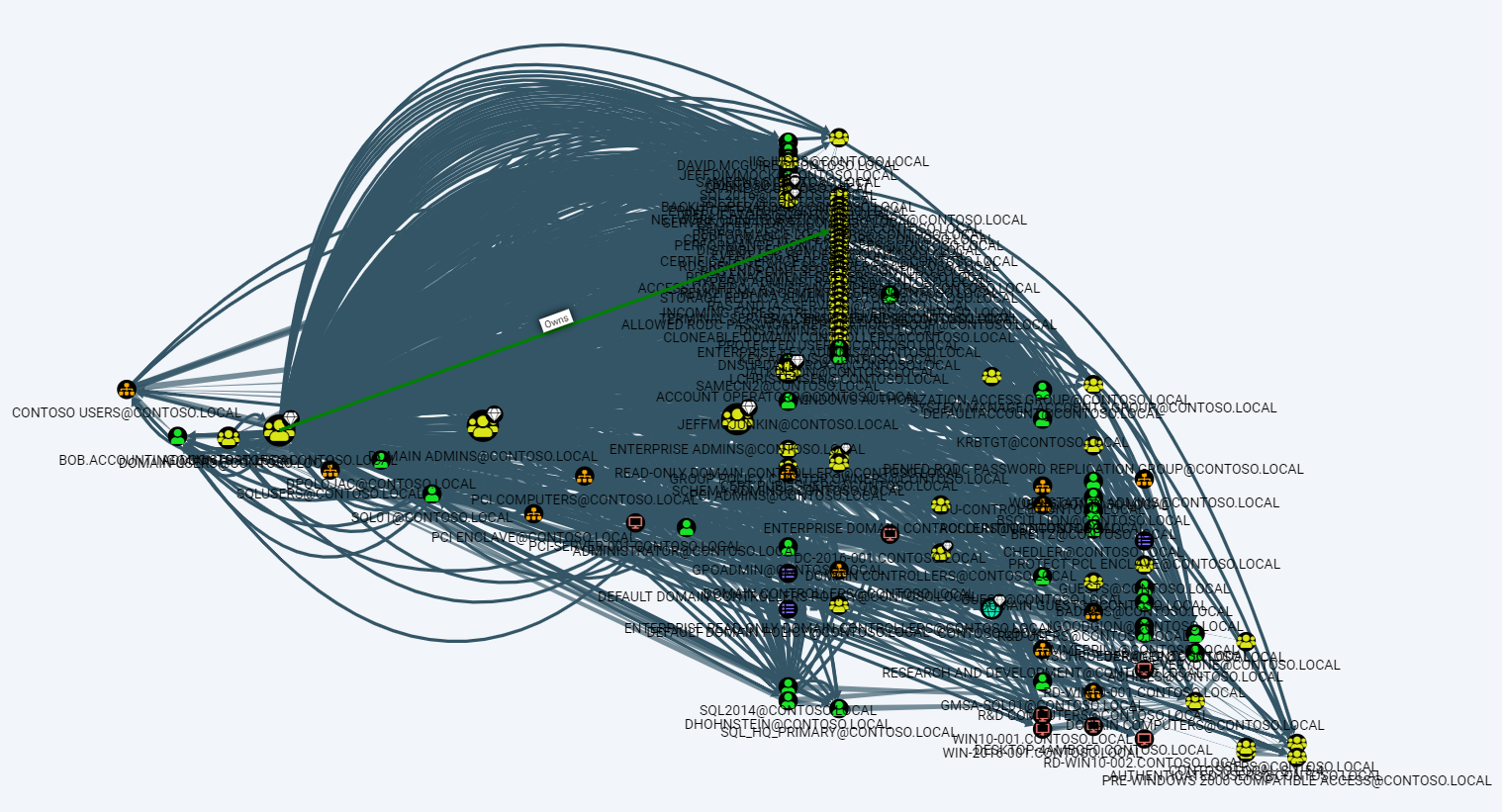This screenshot has height=812, width=1502.
Task: Click the ADMINISTRATOR user node
Action: 687,527
